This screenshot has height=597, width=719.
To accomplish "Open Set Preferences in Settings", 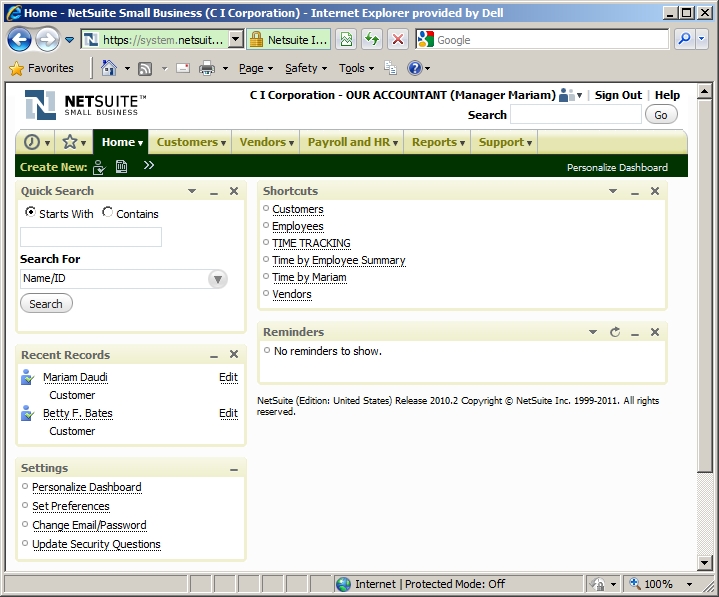I will click(x=71, y=506).
